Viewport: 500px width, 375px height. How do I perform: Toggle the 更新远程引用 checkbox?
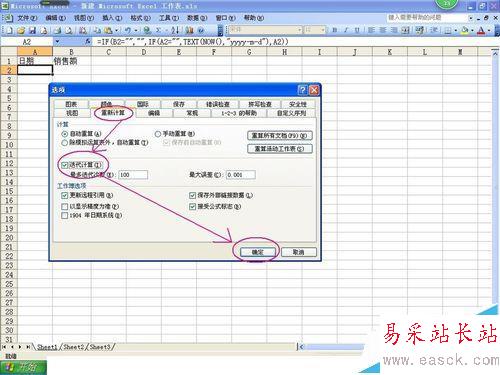click(x=65, y=195)
